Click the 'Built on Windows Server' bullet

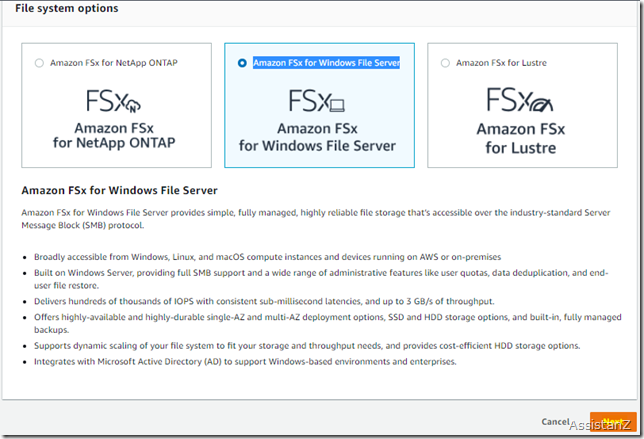tap(321, 279)
